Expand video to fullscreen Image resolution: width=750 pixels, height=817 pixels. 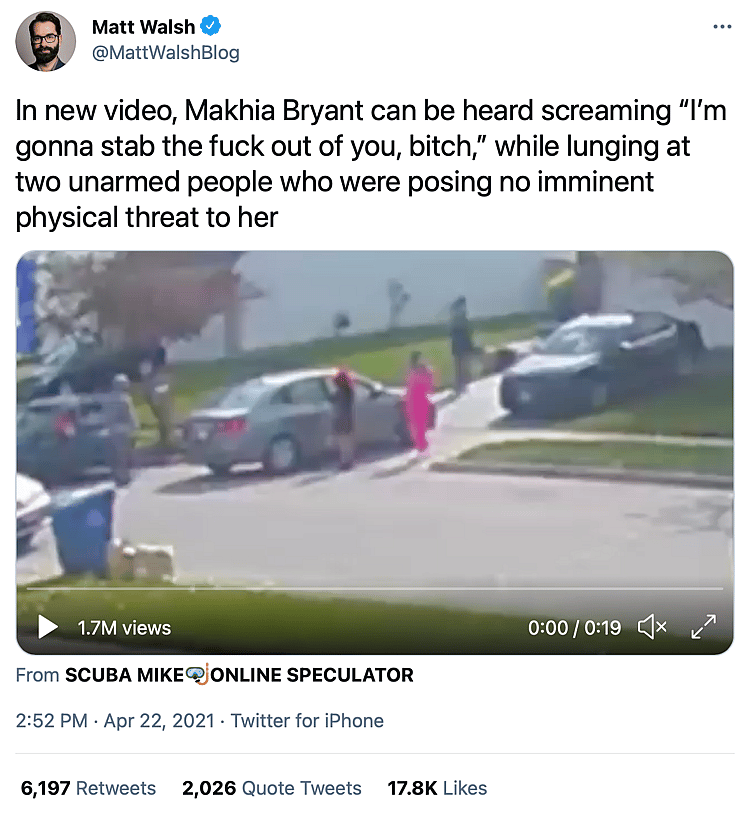pos(703,627)
